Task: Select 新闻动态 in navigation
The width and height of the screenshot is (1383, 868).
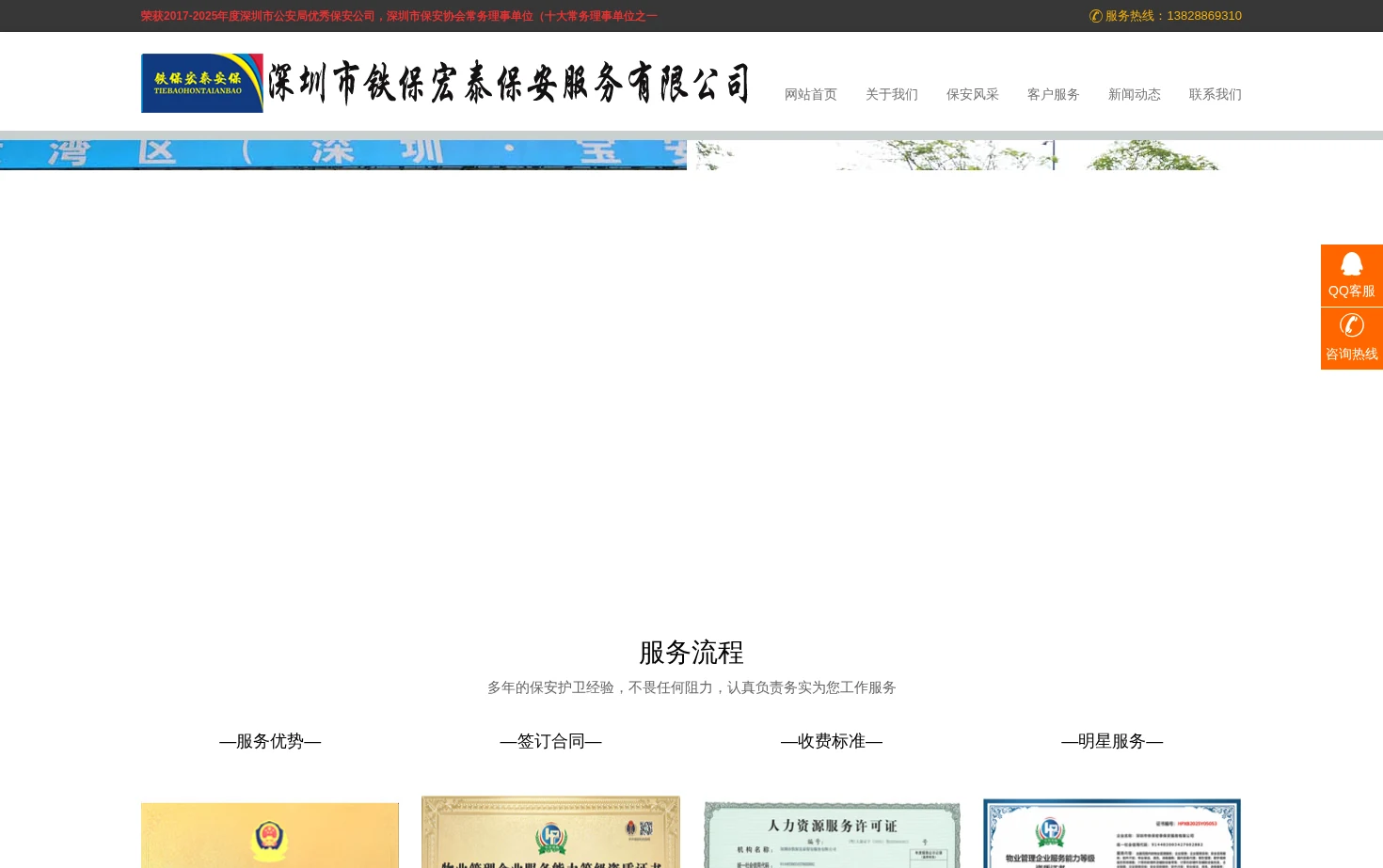Action: tap(1135, 94)
